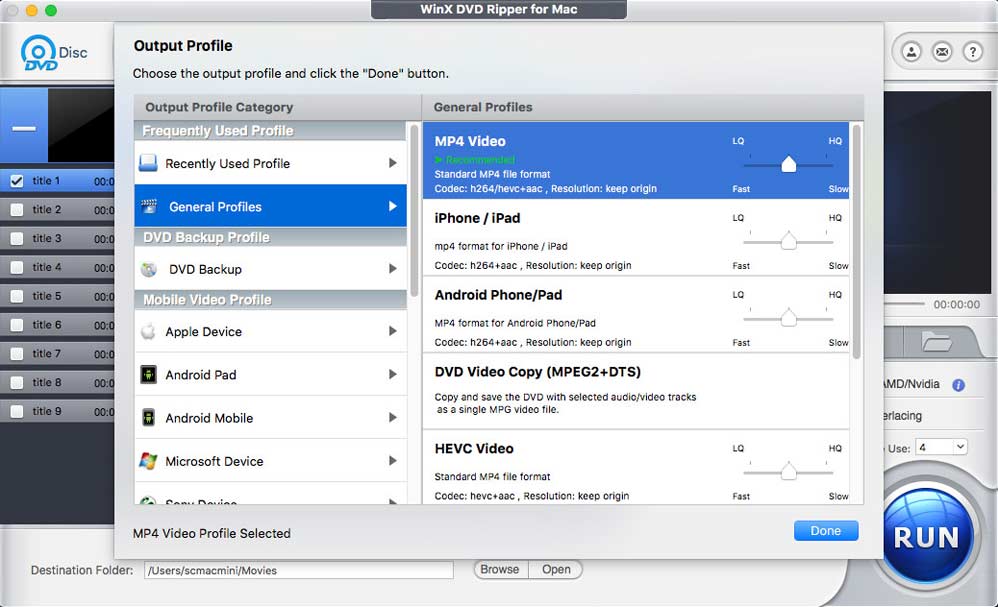Select the Android Pad category
The width and height of the screenshot is (998, 607).
[271, 374]
